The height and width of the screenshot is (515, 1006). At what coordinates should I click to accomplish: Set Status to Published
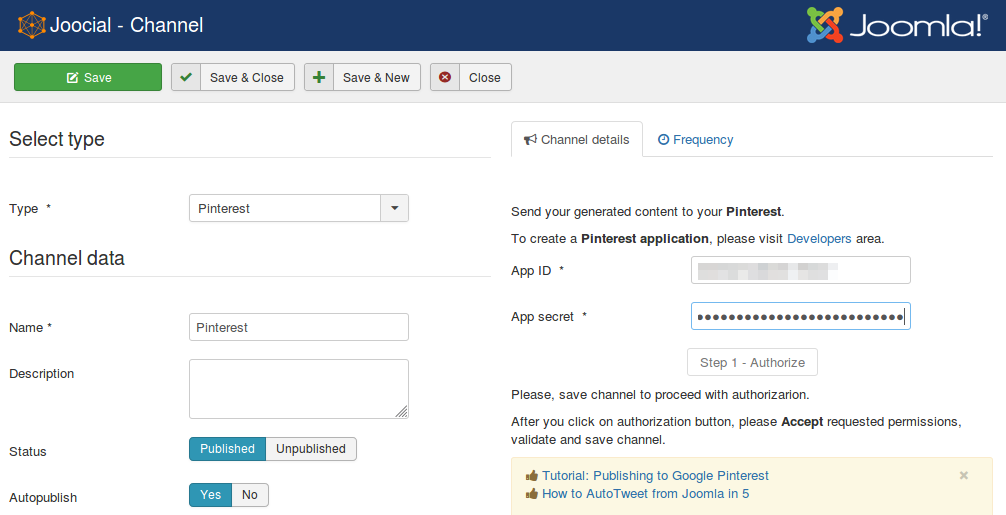click(x=227, y=449)
